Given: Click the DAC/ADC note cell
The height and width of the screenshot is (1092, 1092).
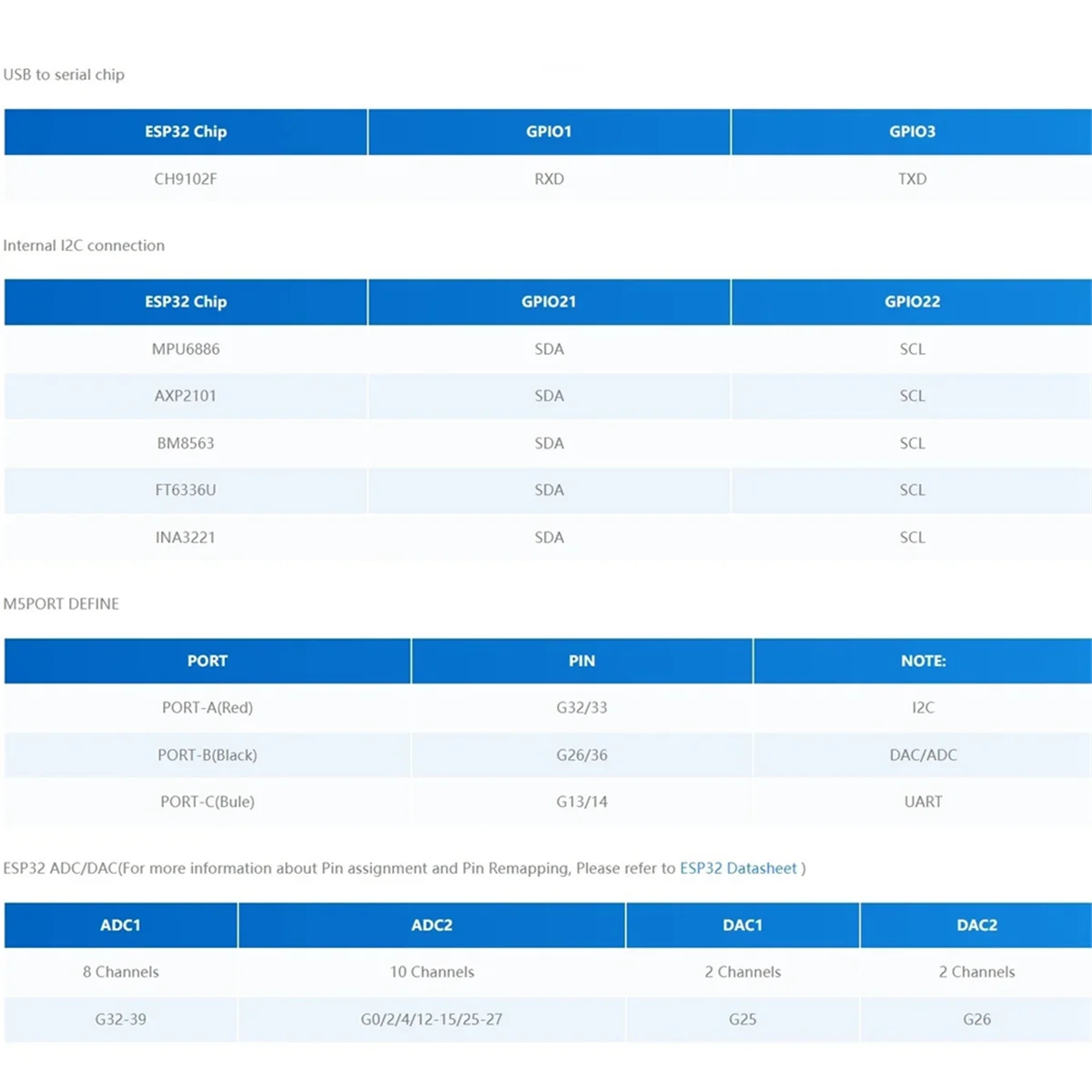Looking at the screenshot, I should pyautogui.click(x=923, y=754).
